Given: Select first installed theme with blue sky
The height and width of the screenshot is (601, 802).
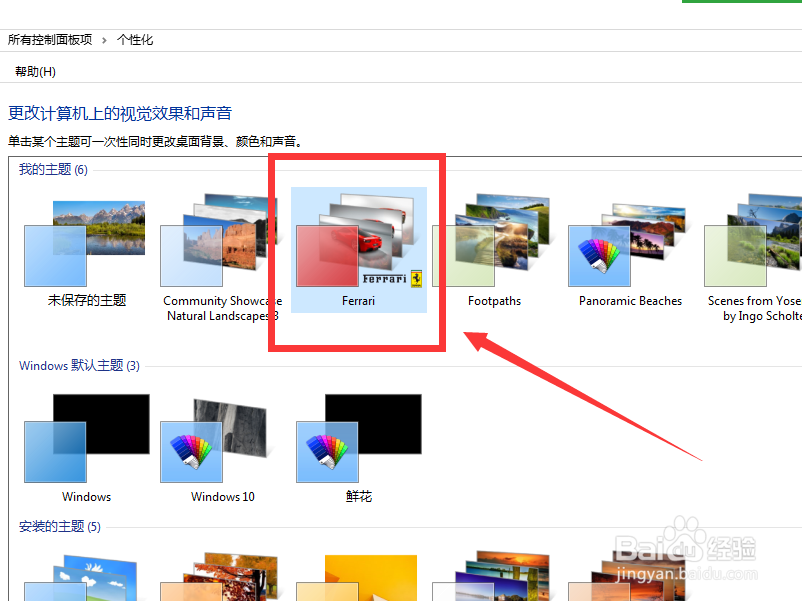Looking at the screenshot, I should [81, 577].
